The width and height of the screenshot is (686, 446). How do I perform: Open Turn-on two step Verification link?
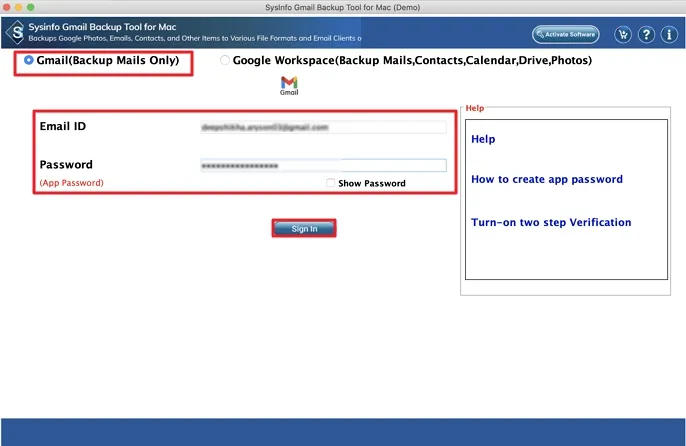(551, 222)
